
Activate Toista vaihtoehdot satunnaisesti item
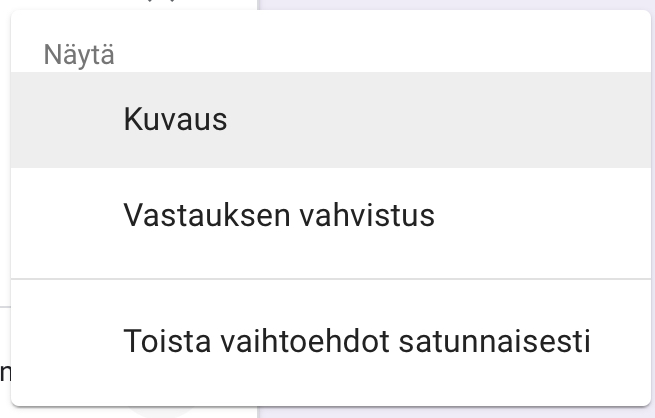[357, 342]
